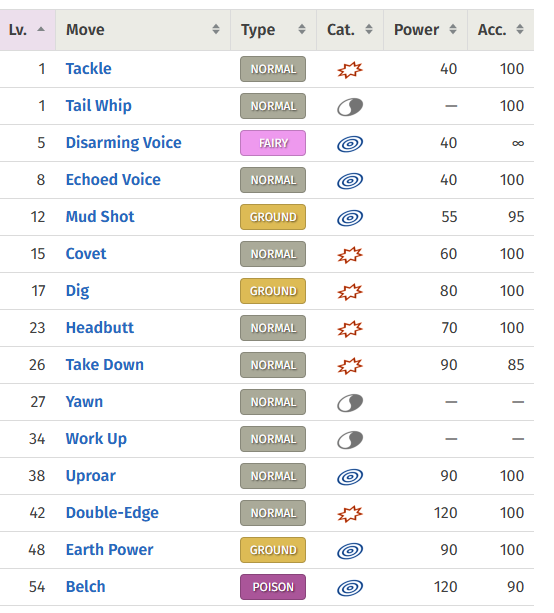Sort the table by Type column
The height and width of the screenshot is (613, 554).
(x=273, y=30)
